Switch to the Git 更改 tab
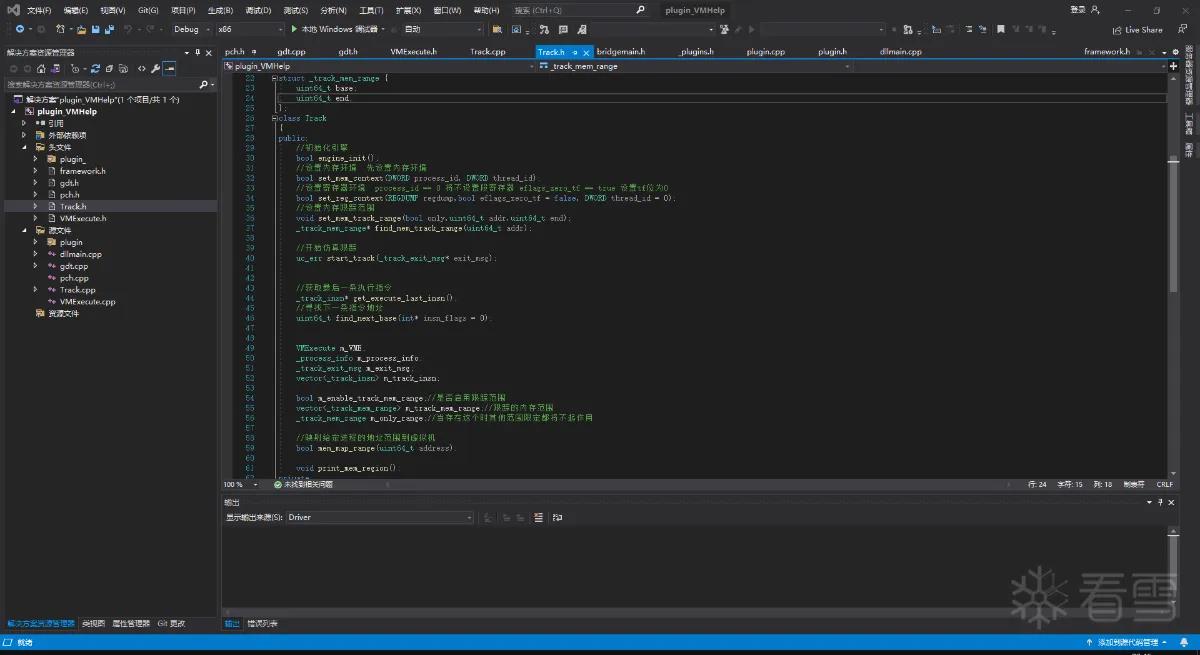 (x=171, y=624)
